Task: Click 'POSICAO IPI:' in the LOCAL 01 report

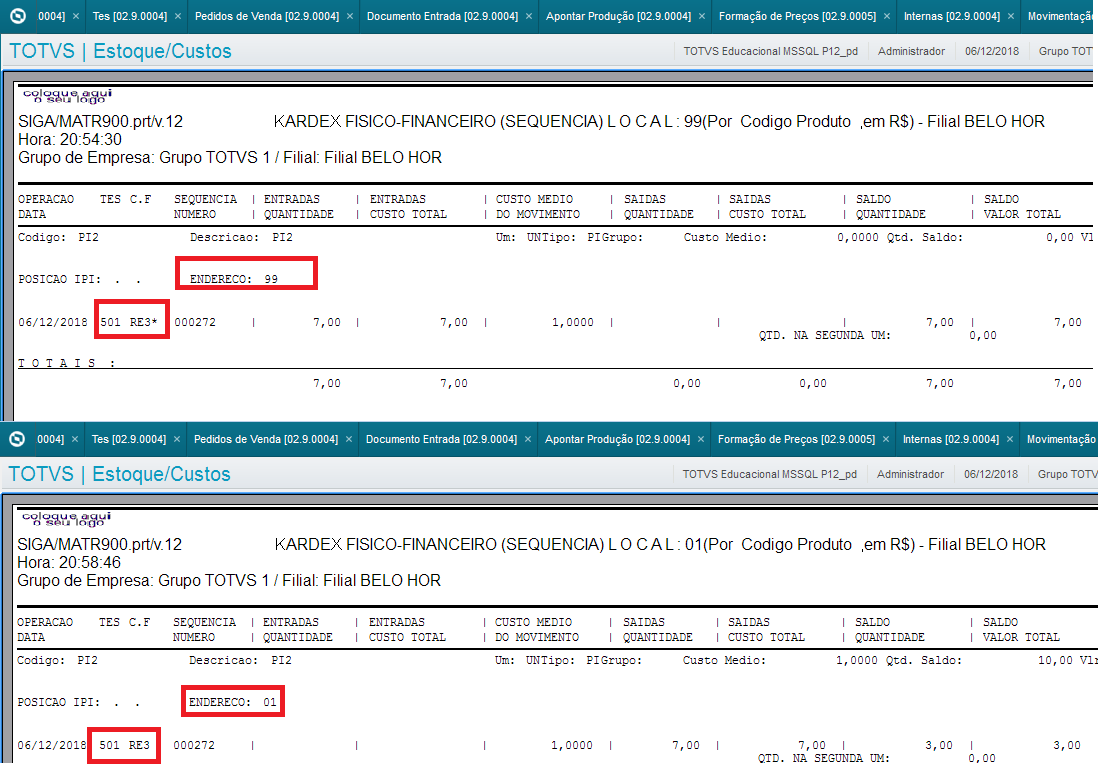Action: click(x=59, y=702)
